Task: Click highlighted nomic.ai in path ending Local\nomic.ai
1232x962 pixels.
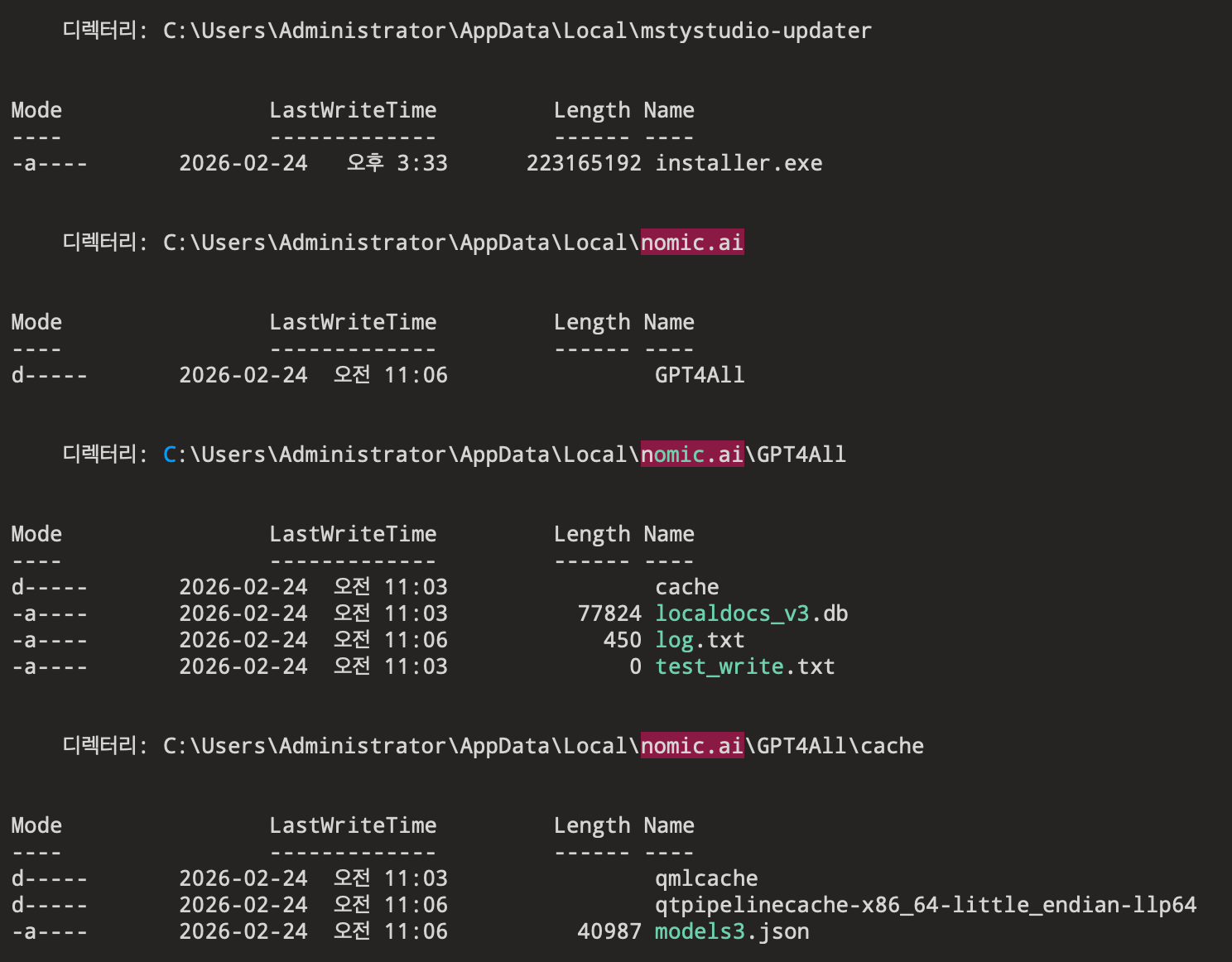Action: 692,243
